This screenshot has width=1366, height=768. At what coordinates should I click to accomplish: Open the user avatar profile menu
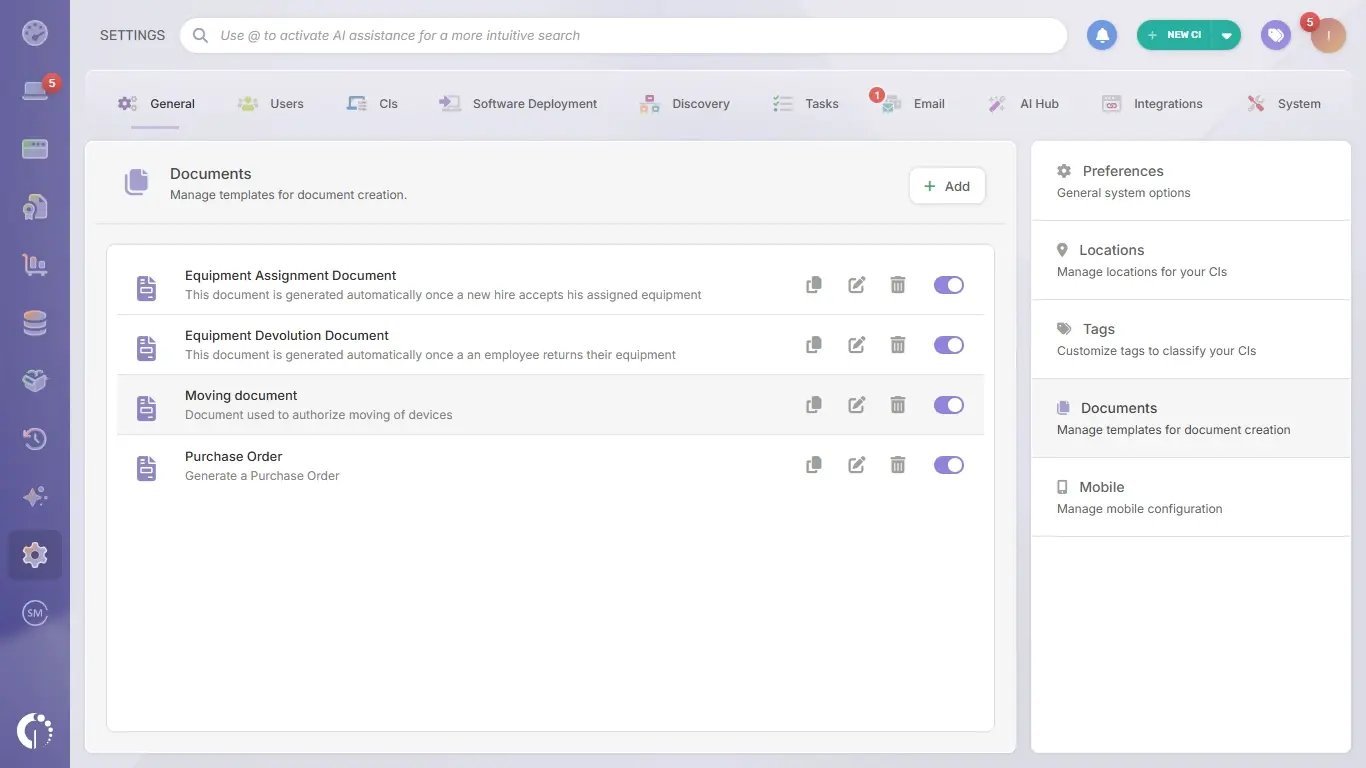click(x=1328, y=35)
